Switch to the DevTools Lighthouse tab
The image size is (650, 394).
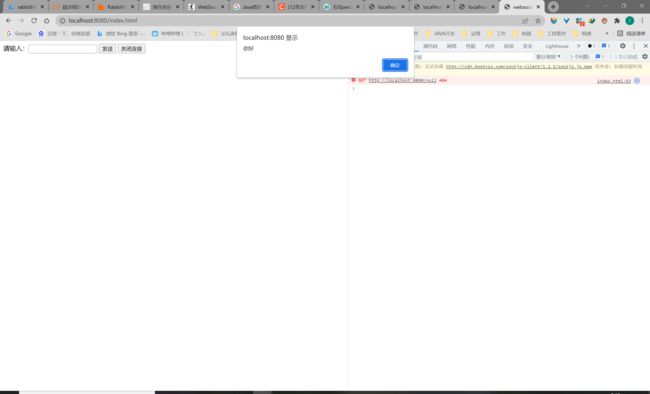pyautogui.click(x=557, y=46)
